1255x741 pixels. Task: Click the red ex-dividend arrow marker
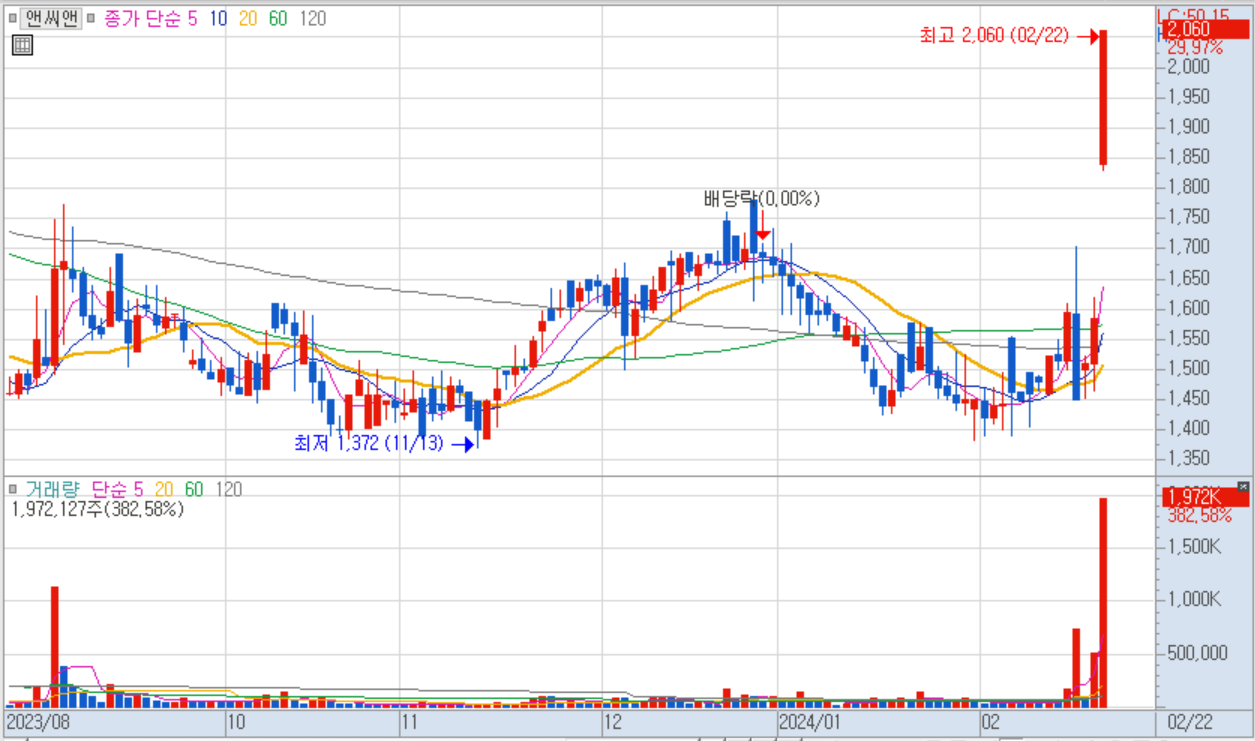click(x=763, y=225)
